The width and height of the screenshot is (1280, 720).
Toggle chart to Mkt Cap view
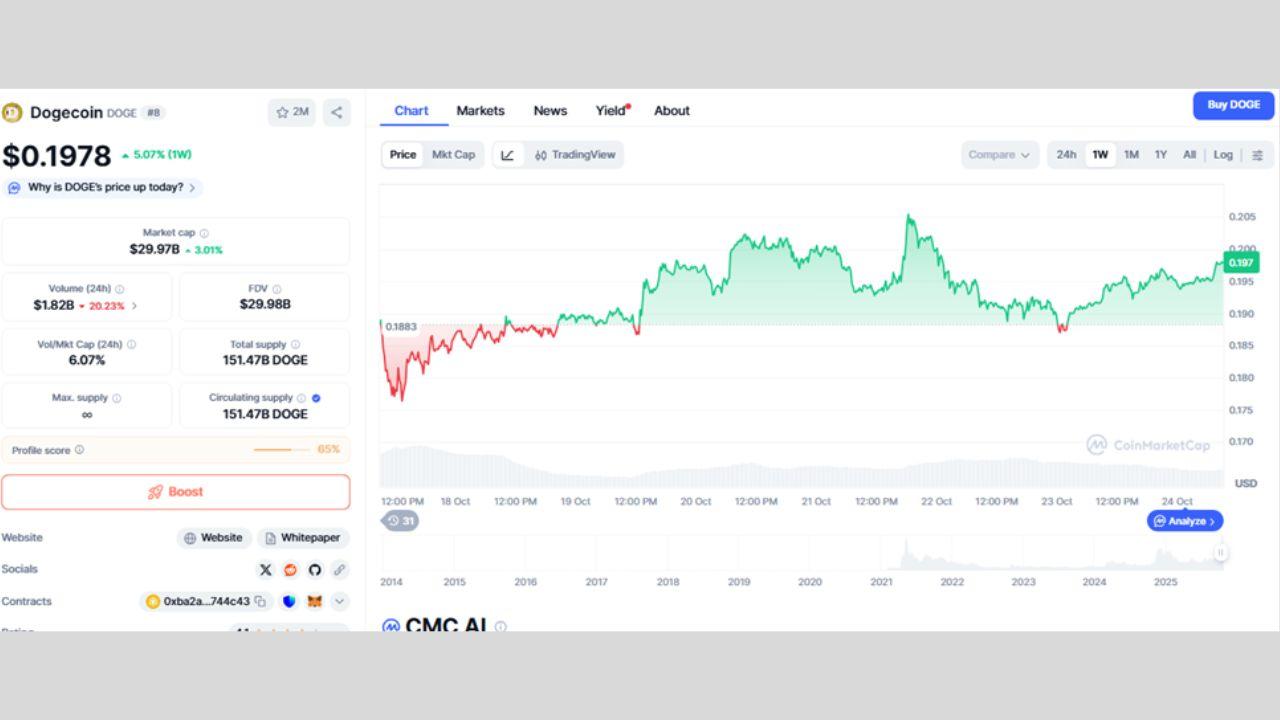[453, 155]
